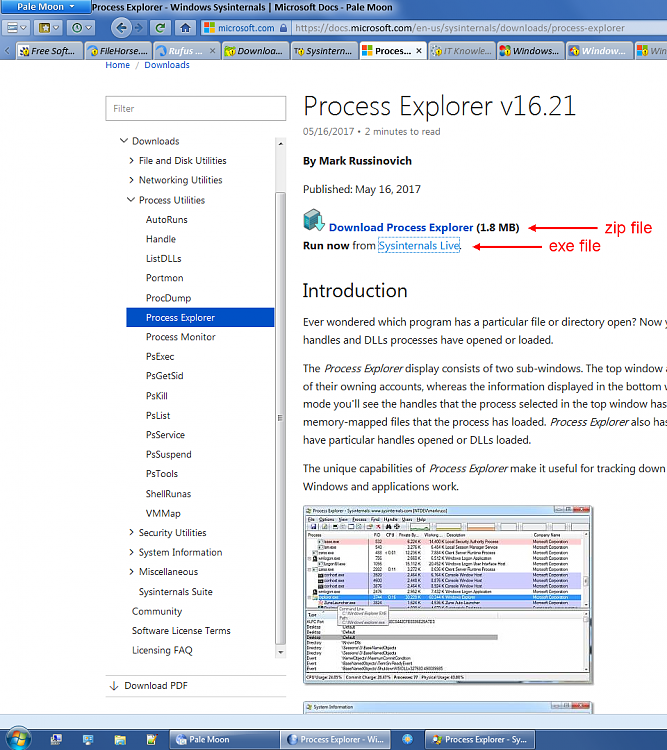
Task: Open the Pale Moon application menu button
Action: click(x=45, y=7)
